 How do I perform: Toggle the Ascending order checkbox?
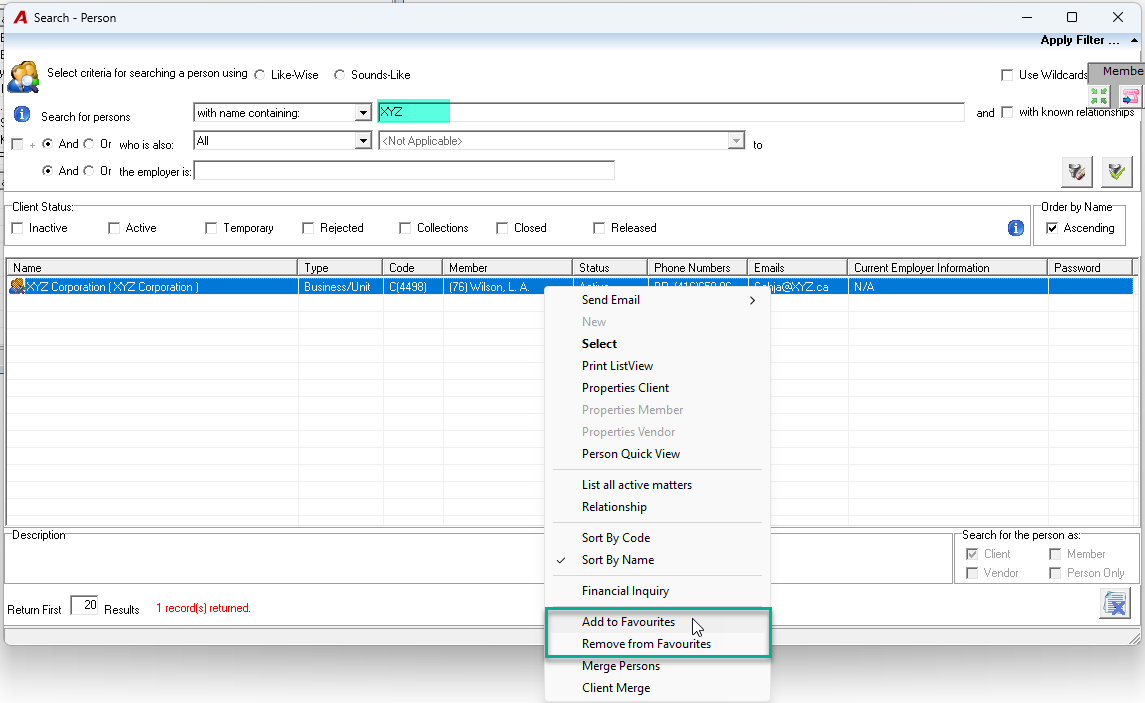pos(1052,228)
